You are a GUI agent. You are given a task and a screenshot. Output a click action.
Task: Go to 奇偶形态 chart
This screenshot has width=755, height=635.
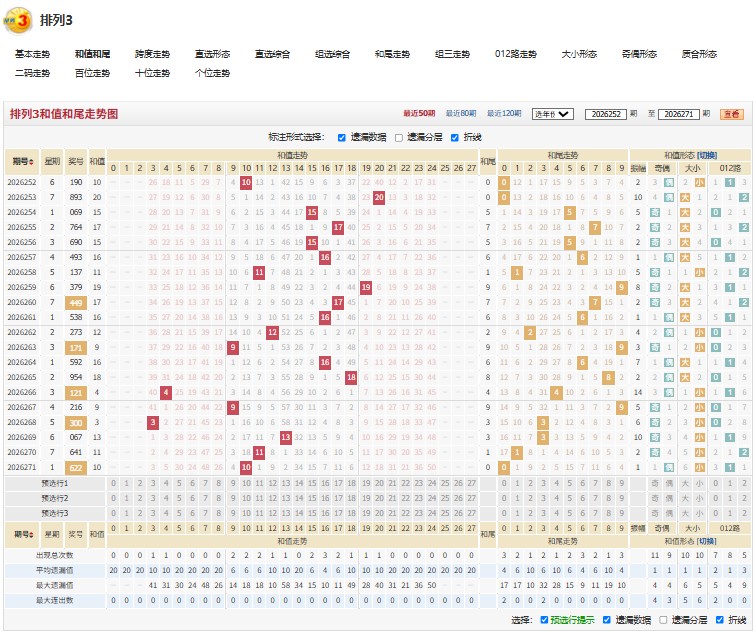pyautogui.click(x=639, y=54)
